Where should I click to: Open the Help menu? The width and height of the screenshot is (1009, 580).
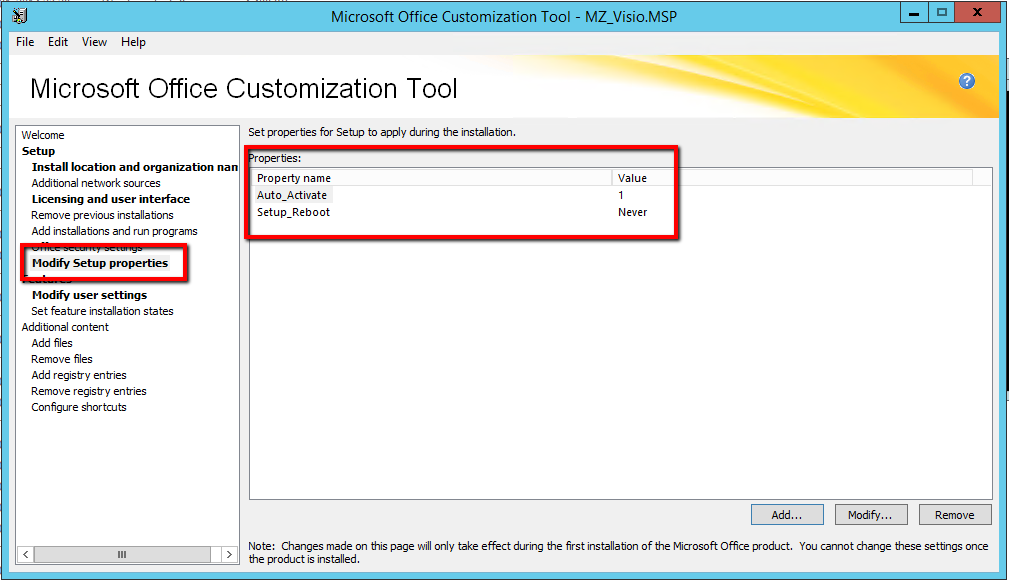pos(133,42)
